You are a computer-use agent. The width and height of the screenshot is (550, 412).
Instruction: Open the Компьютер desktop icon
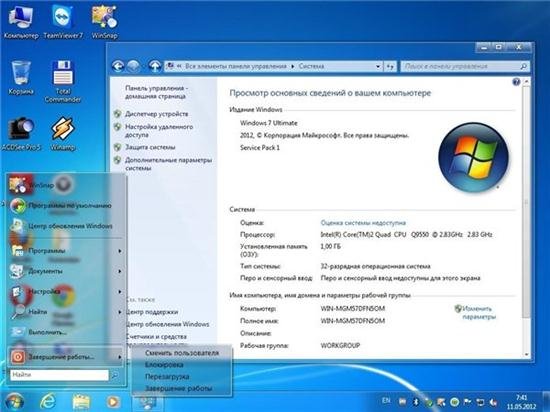coord(21,22)
